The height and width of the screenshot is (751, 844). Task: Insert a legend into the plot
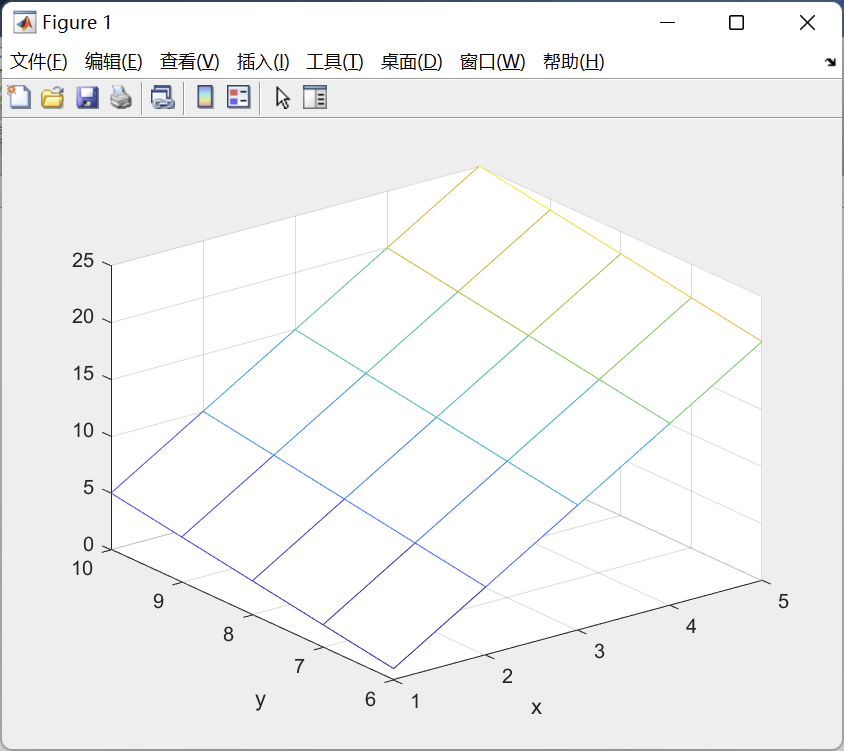(237, 97)
